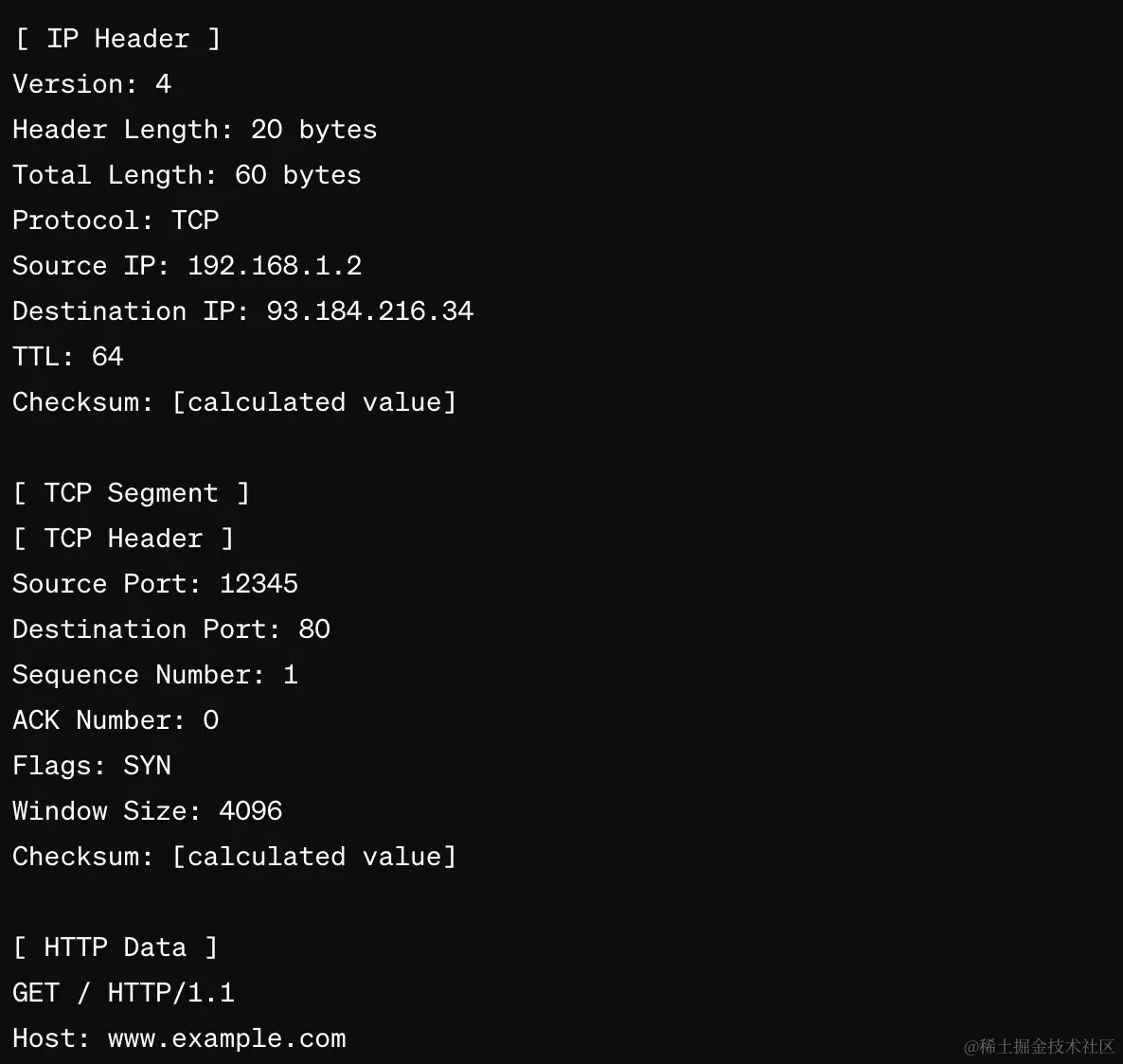Image resolution: width=1123 pixels, height=1064 pixels.
Task: Click the source IP address 192.168.1.2
Action: 275,266
